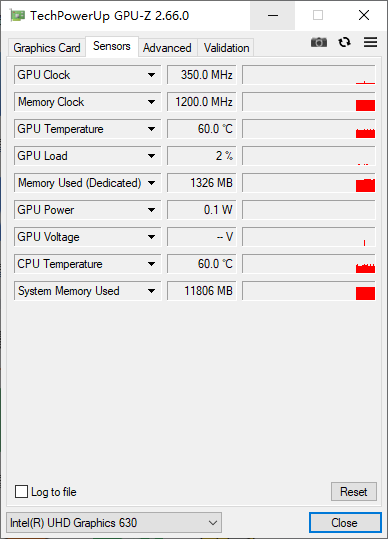
Task: Open the Memory Clock sensor dropdown
Action: tap(151, 102)
